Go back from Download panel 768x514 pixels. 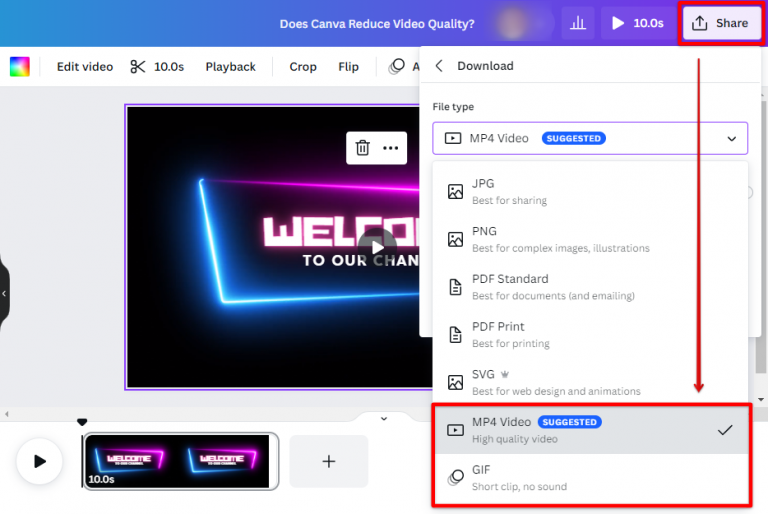coord(439,66)
